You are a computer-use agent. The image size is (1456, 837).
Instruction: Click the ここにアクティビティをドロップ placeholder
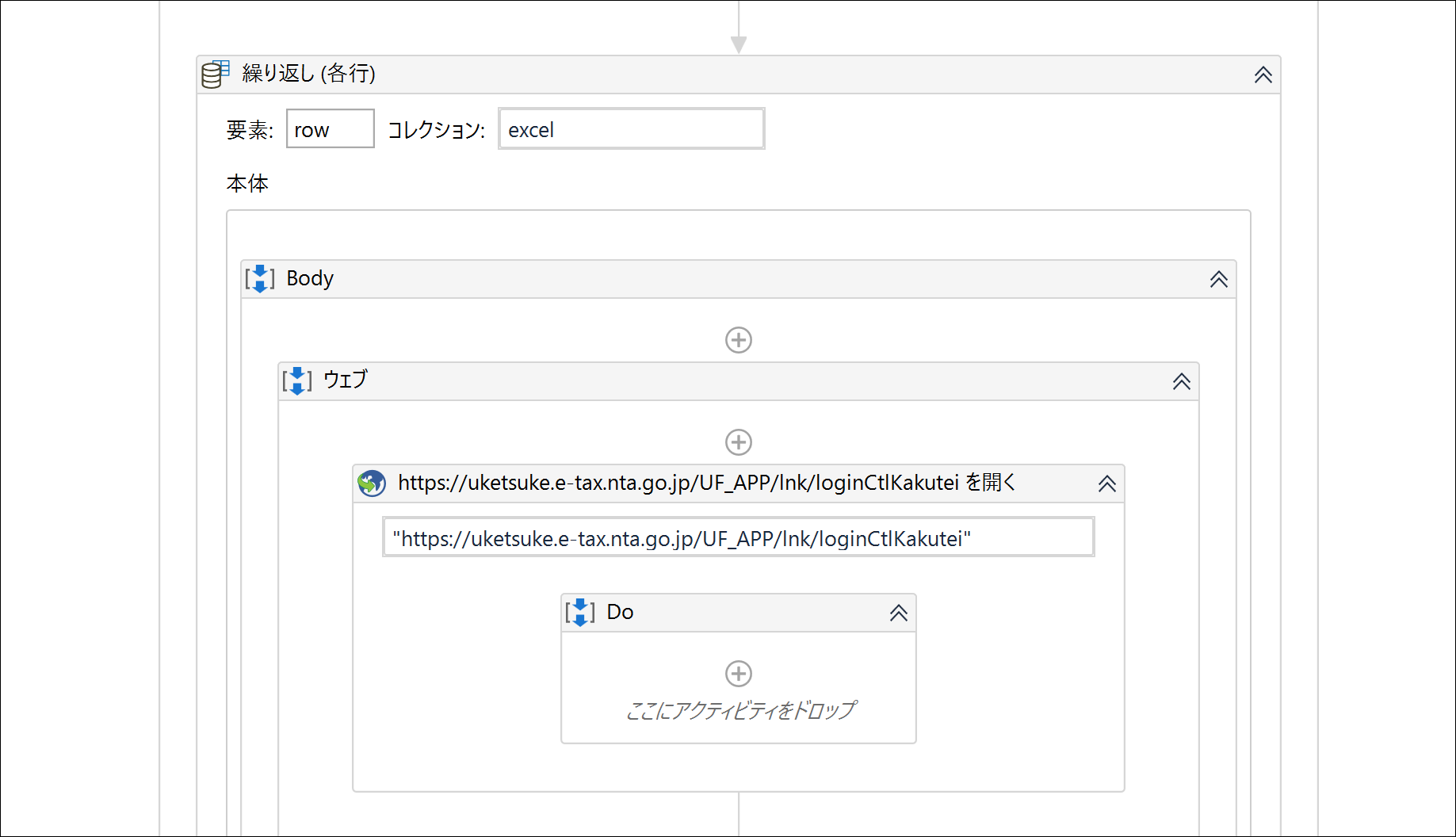pos(741,710)
